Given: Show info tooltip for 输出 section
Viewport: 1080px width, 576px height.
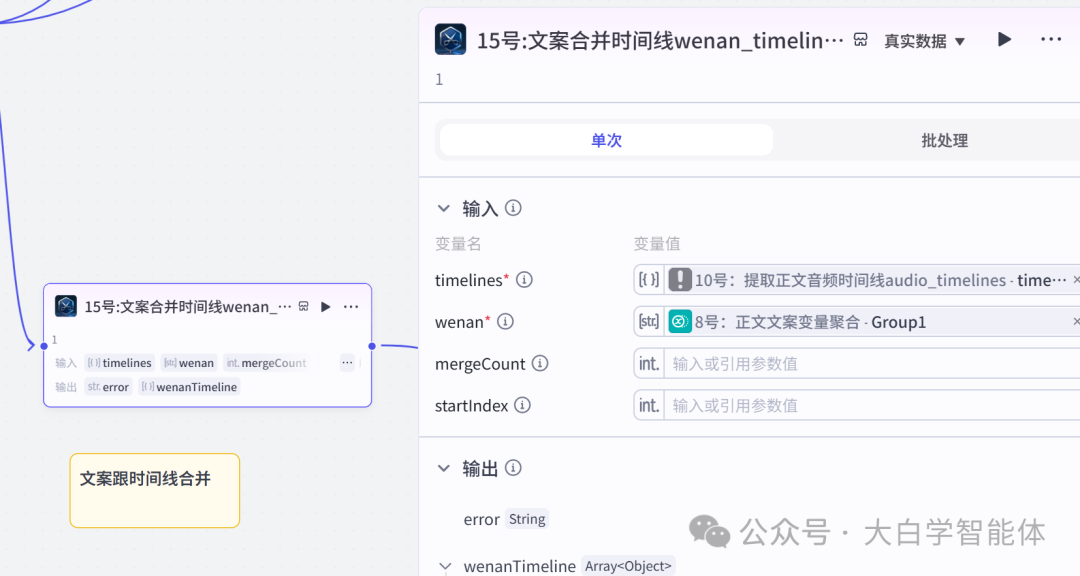Looking at the screenshot, I should [x=513, y=468].
